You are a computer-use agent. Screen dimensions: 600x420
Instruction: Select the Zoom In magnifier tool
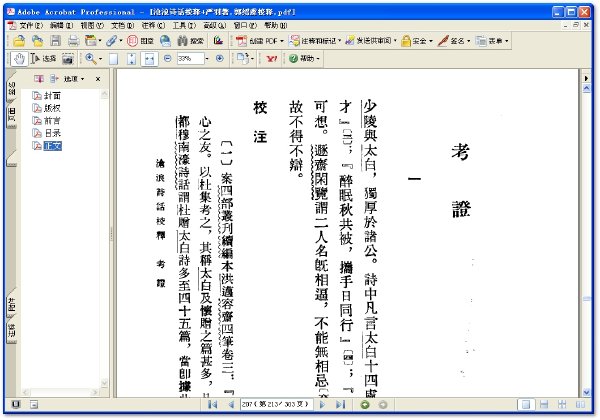coord(91,59)
